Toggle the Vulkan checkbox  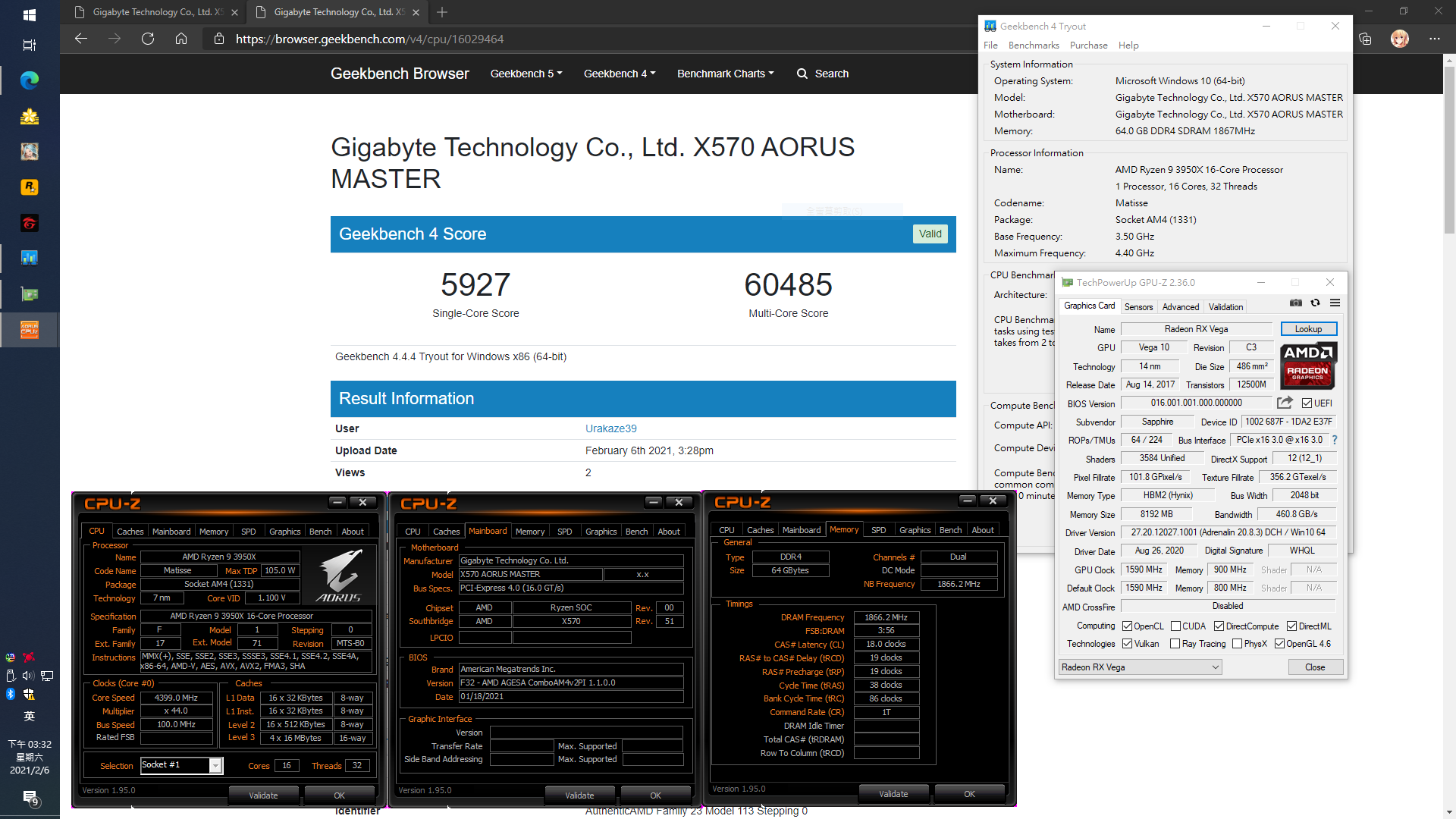click(1127, 644)
